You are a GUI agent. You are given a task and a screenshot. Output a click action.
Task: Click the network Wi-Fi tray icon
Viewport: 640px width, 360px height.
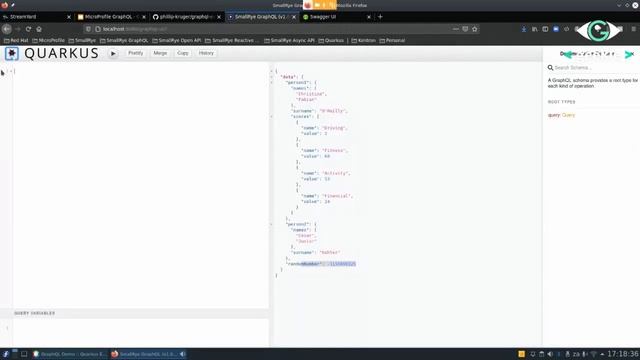pos(594,354)
